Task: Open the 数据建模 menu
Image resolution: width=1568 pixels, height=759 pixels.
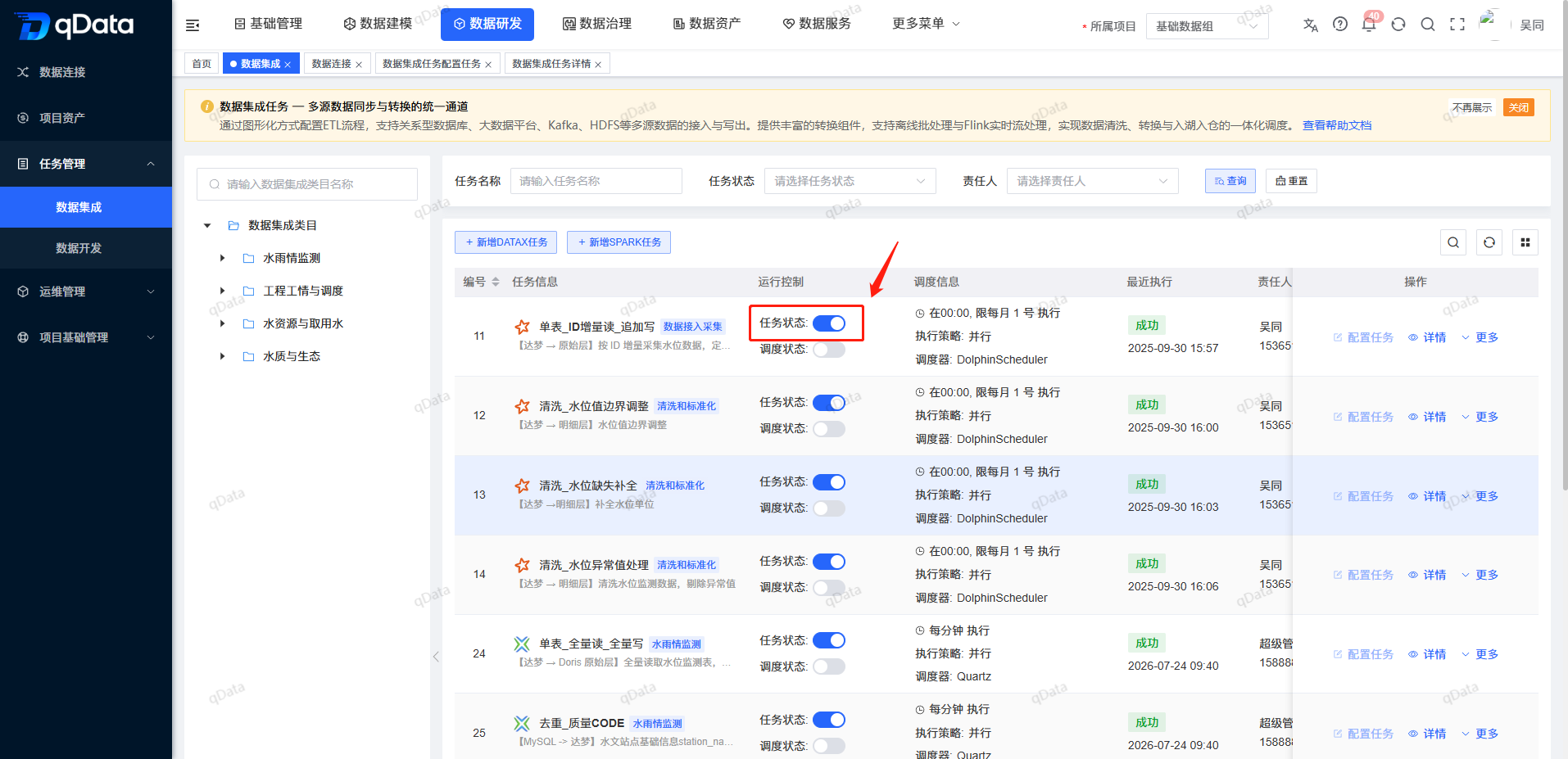Action: tap(378, 24)
